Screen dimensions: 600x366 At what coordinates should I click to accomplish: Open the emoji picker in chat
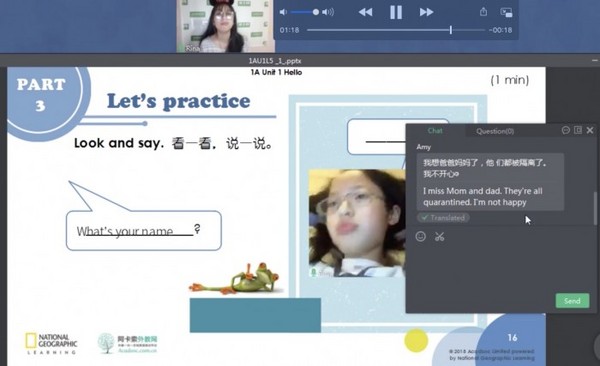pyautogui.click(x=421, y=236)
